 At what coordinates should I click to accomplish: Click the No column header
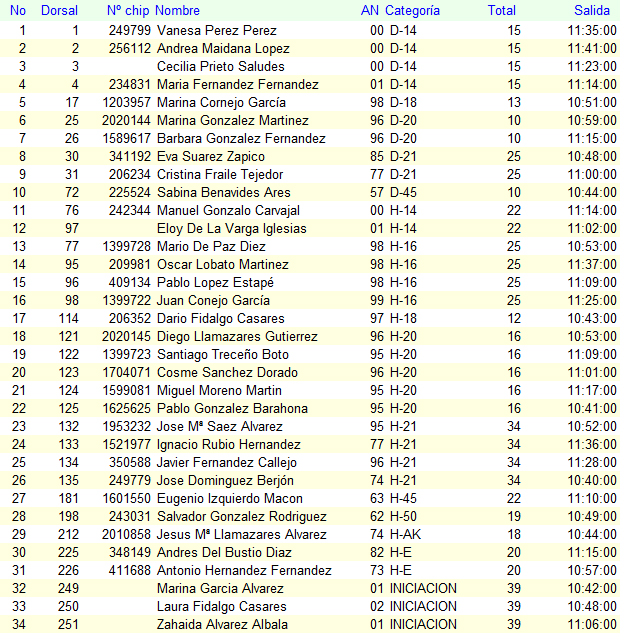18,11
